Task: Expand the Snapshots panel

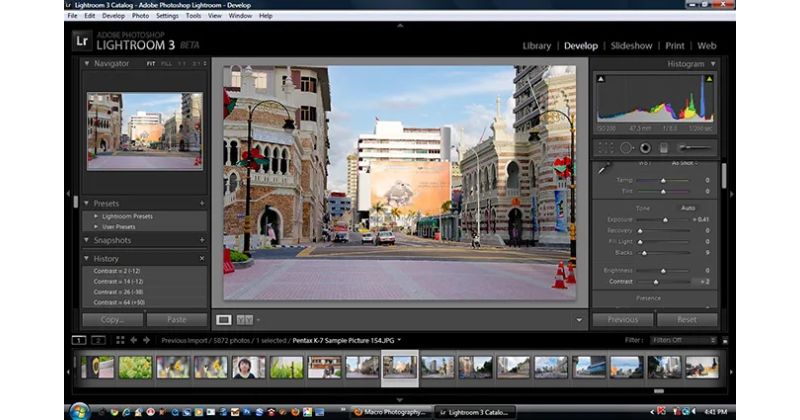Action: pyautogui.click(x=87, y=240)
